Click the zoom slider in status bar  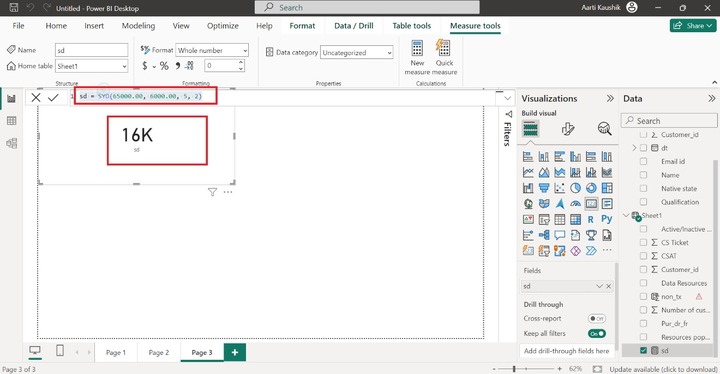(527, 369)
